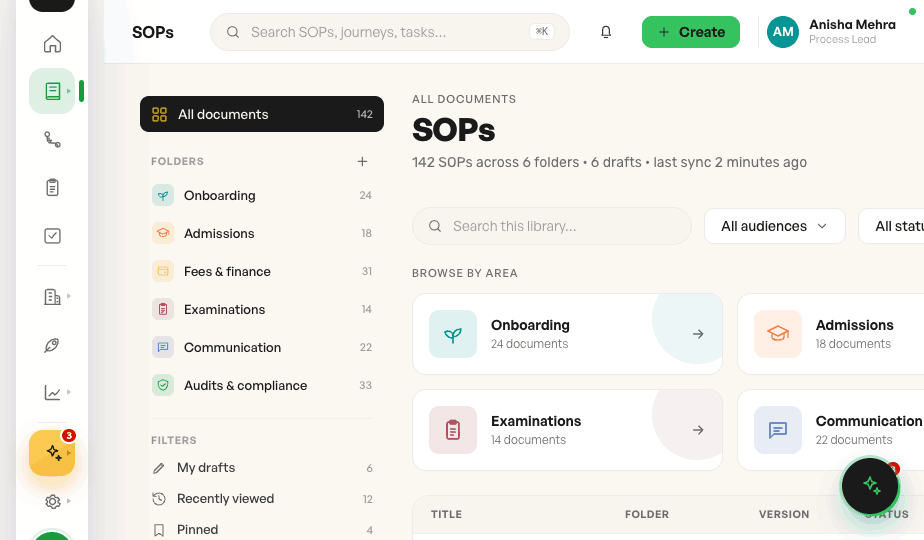Image resolution: width=924 pixels, height=540 pixels.
Task: Open the rocket launch icon in sidebar
Action: 52,345
